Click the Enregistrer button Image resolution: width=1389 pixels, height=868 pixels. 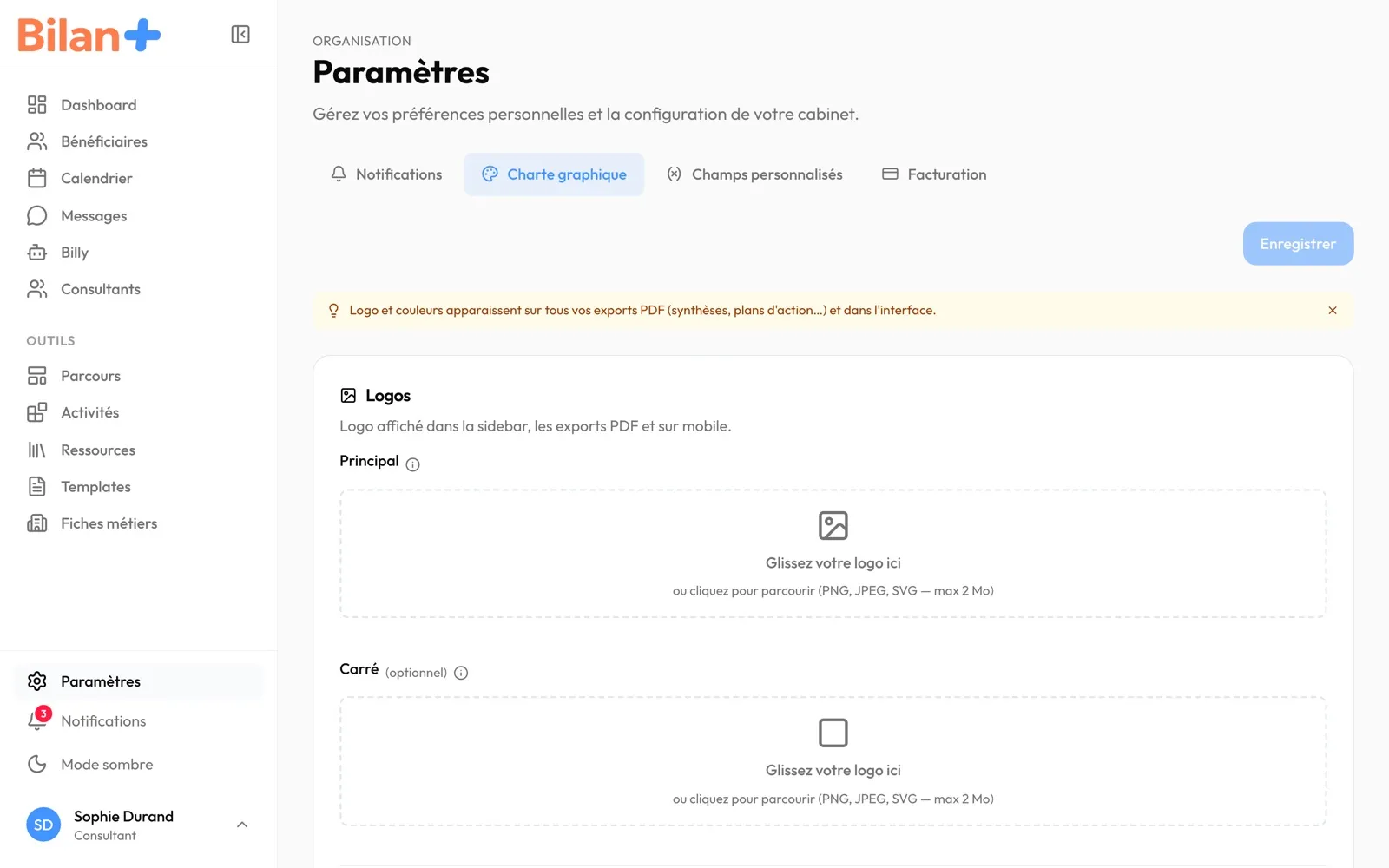[1298, 244]
